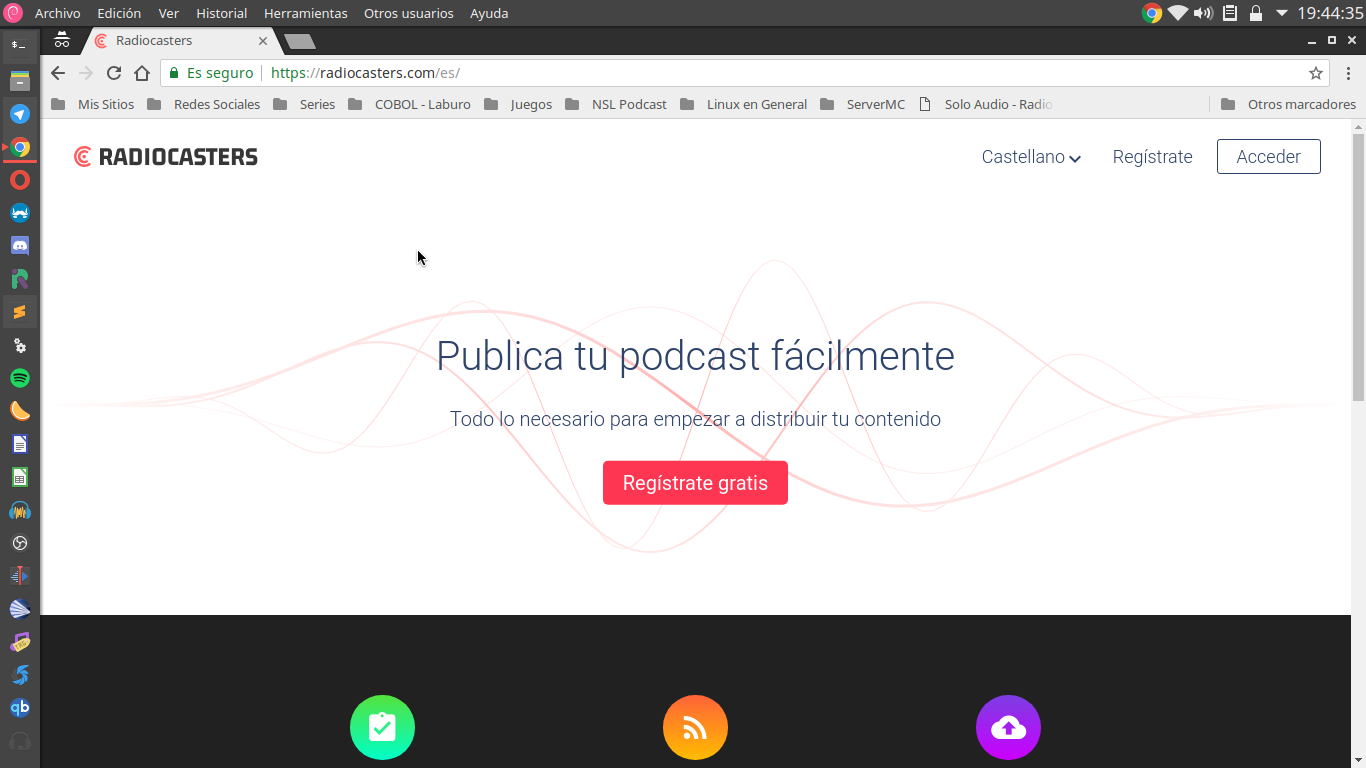Open the Castellano language dropdown

[1031, 157]
